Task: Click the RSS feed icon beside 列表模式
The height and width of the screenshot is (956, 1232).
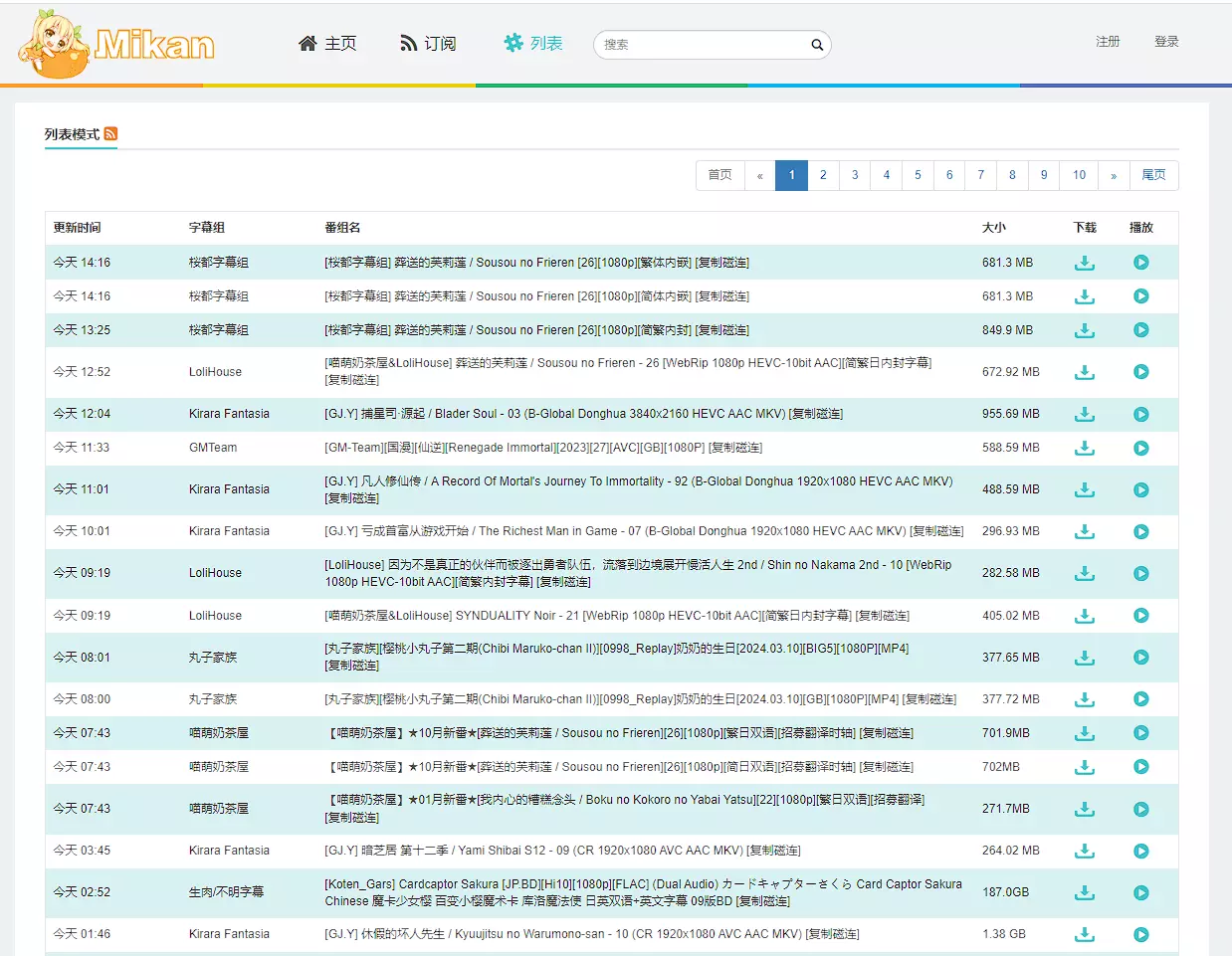Action: coord(110,133)
